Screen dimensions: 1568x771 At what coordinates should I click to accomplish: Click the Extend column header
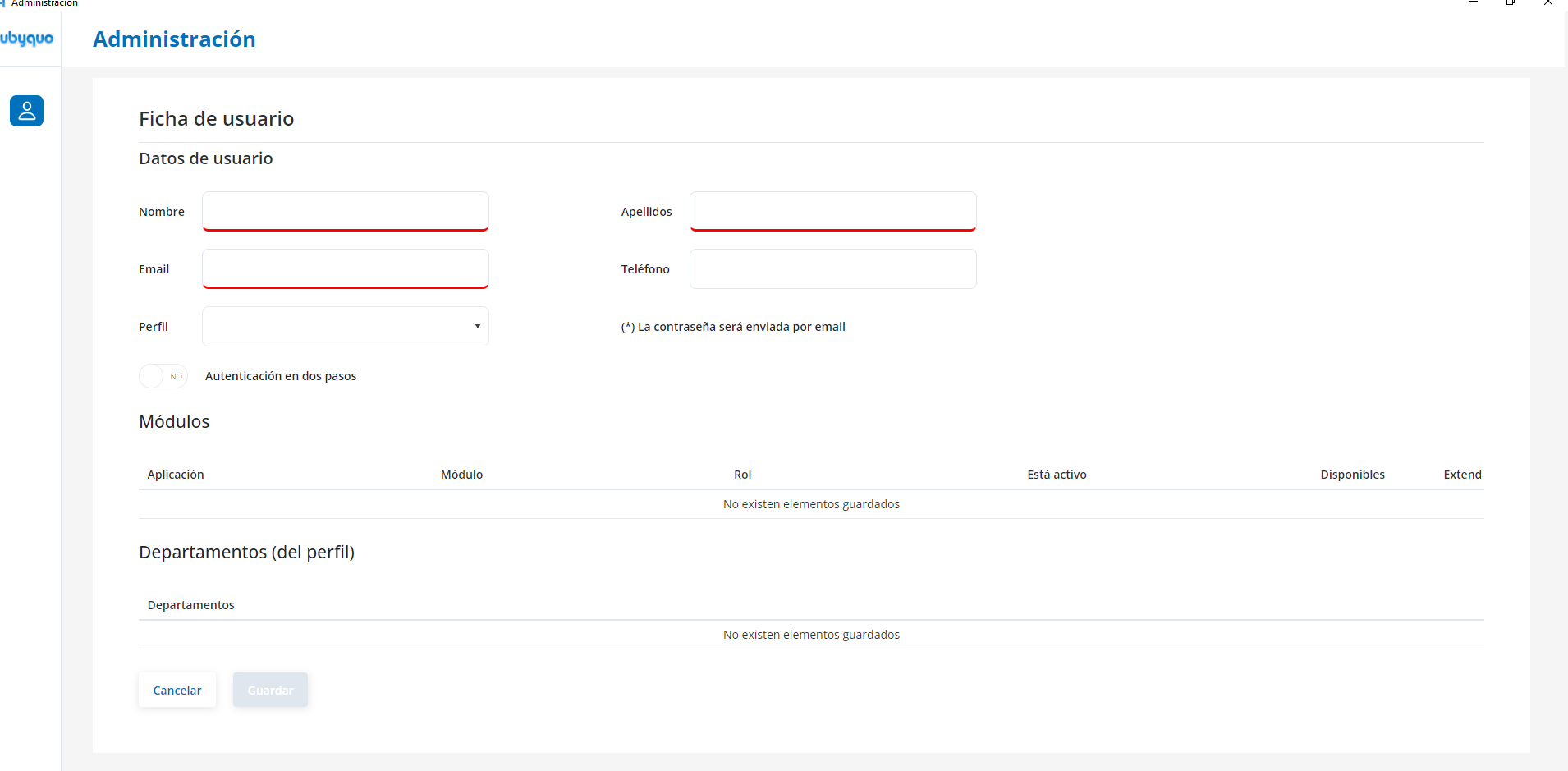[1462, 475]
